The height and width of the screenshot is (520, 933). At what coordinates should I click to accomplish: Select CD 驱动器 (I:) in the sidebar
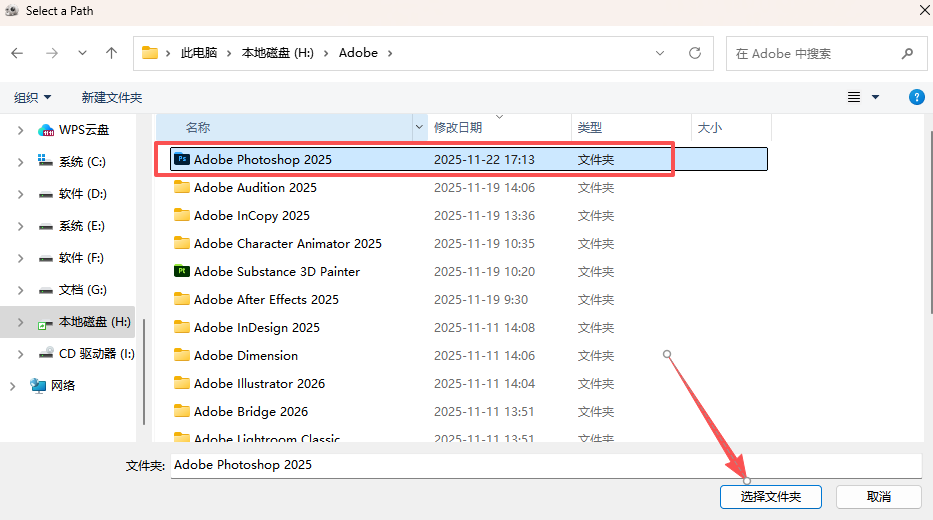86,354
